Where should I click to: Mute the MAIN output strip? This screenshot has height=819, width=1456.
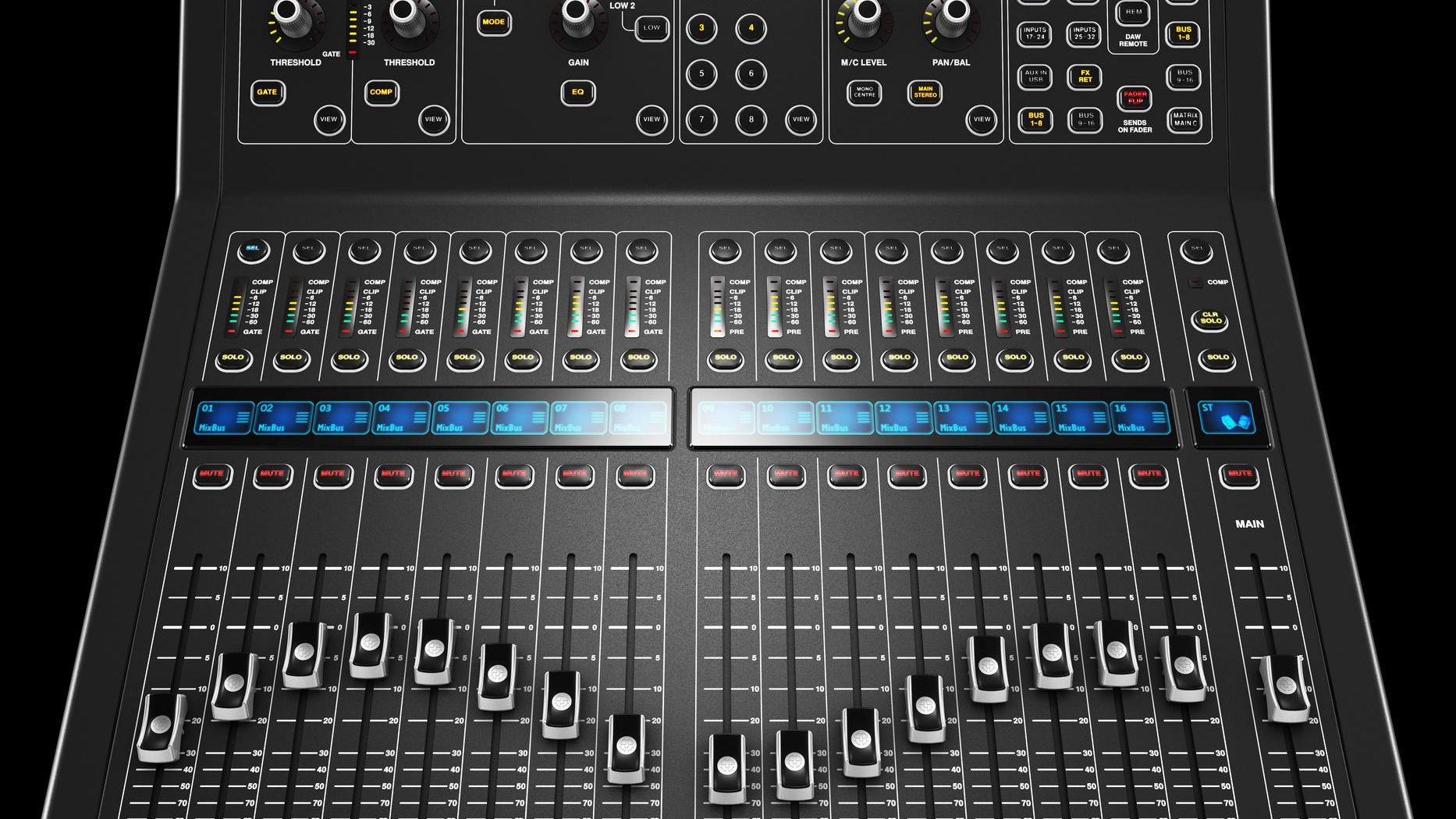pos(1239,475)
